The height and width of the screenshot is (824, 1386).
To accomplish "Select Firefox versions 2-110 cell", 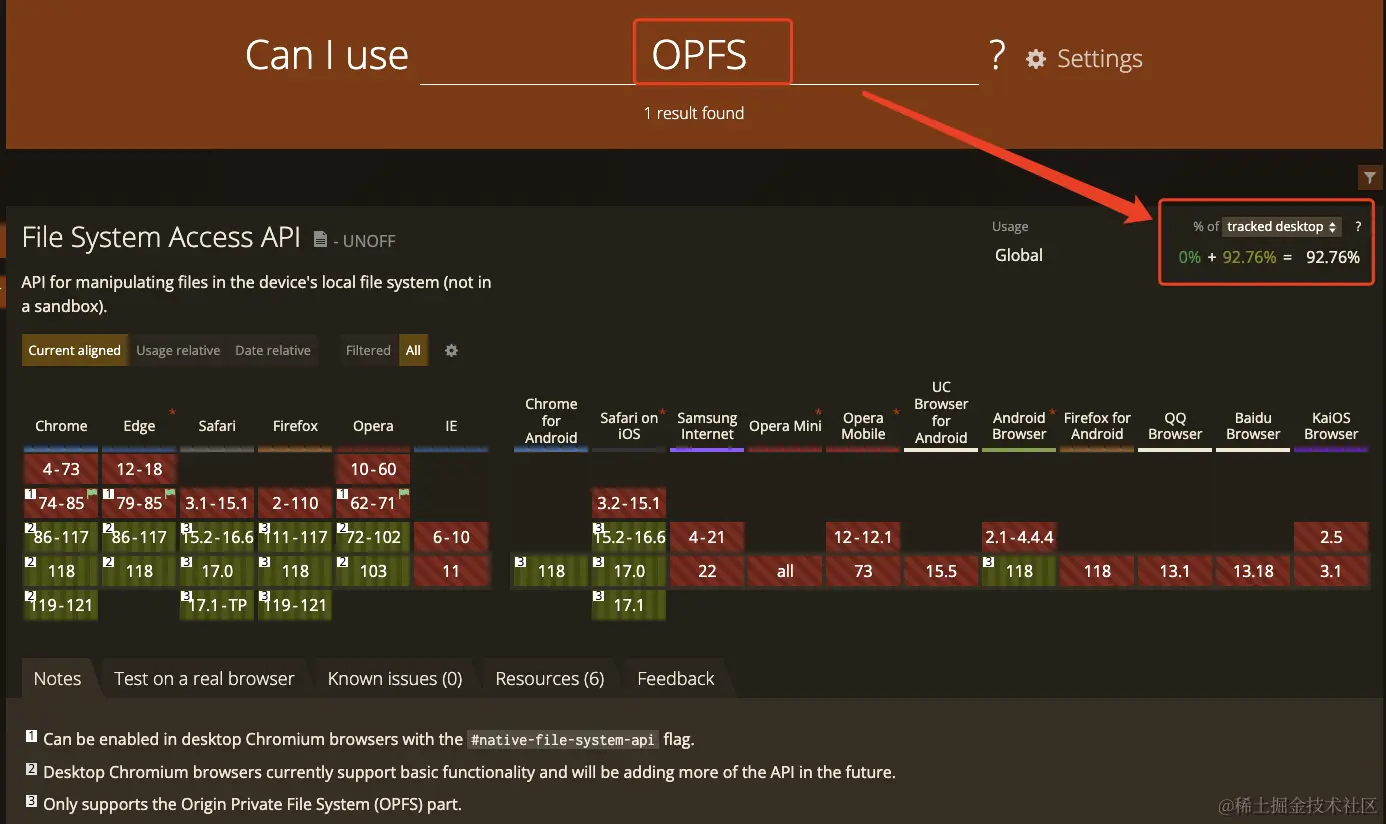I will coord(295,503).
